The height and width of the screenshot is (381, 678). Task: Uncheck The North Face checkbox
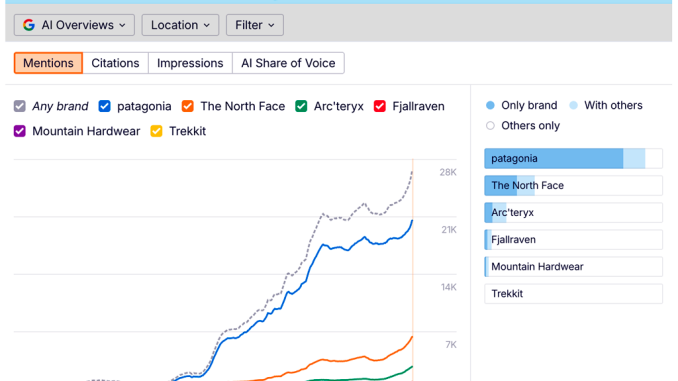188,106
